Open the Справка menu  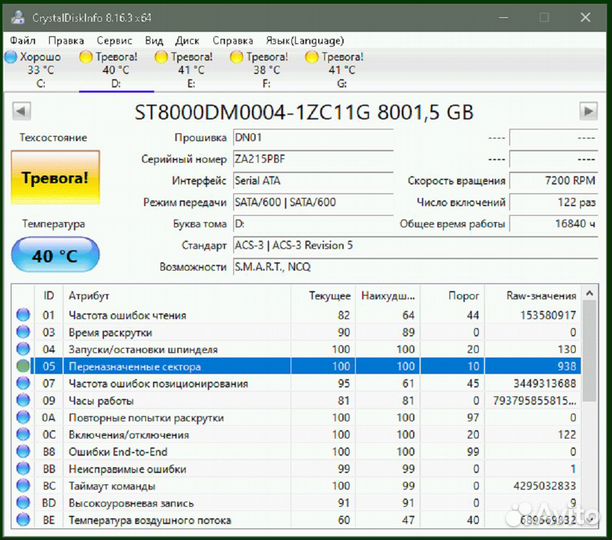point(233,41)
